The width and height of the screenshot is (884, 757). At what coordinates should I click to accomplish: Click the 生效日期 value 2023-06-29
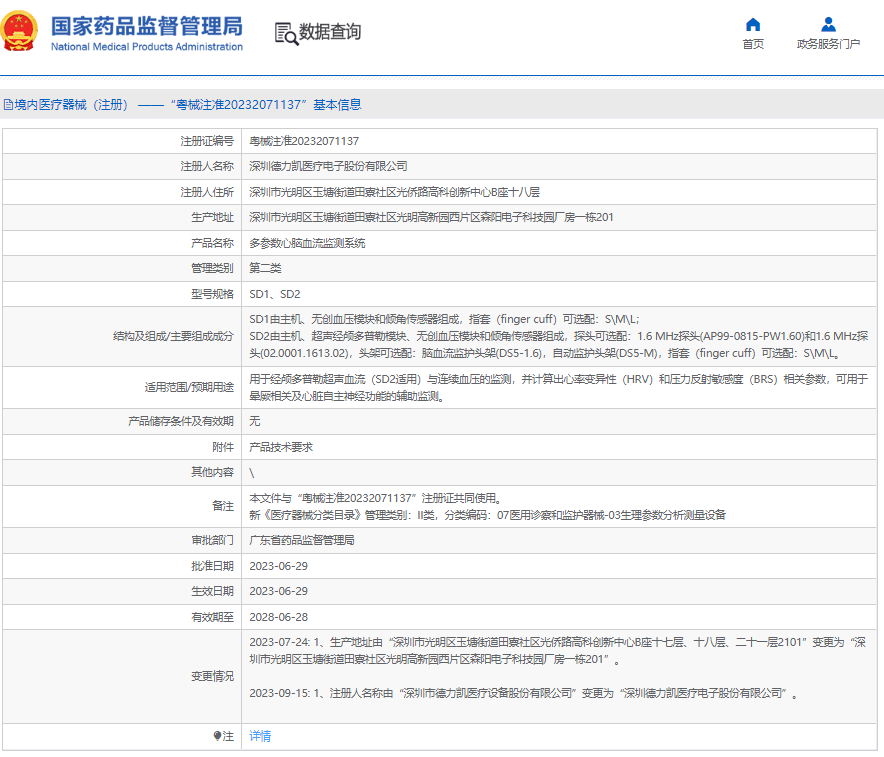click(x=279, y=591)
